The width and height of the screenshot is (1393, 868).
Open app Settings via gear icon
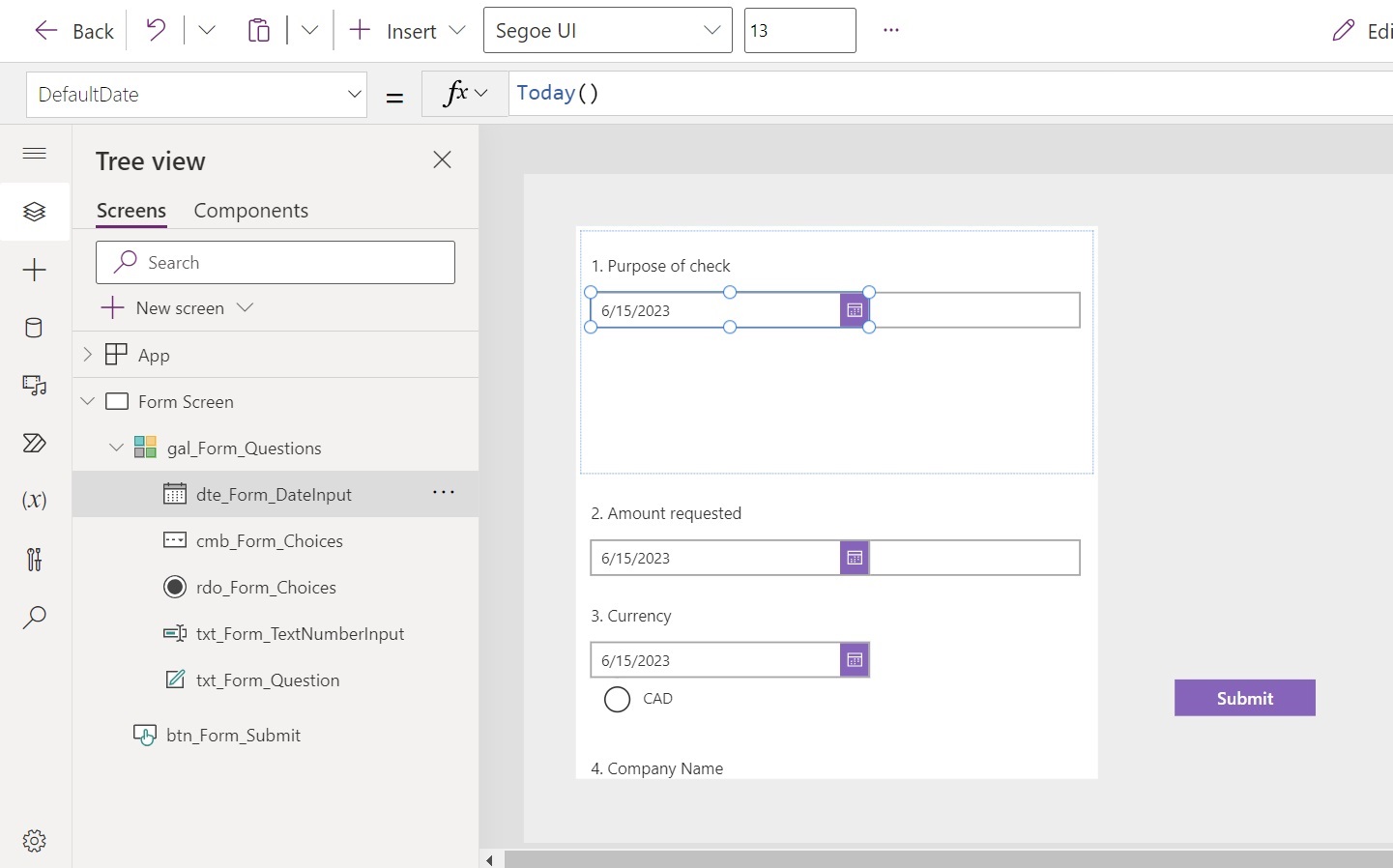(x=34, y=841)
